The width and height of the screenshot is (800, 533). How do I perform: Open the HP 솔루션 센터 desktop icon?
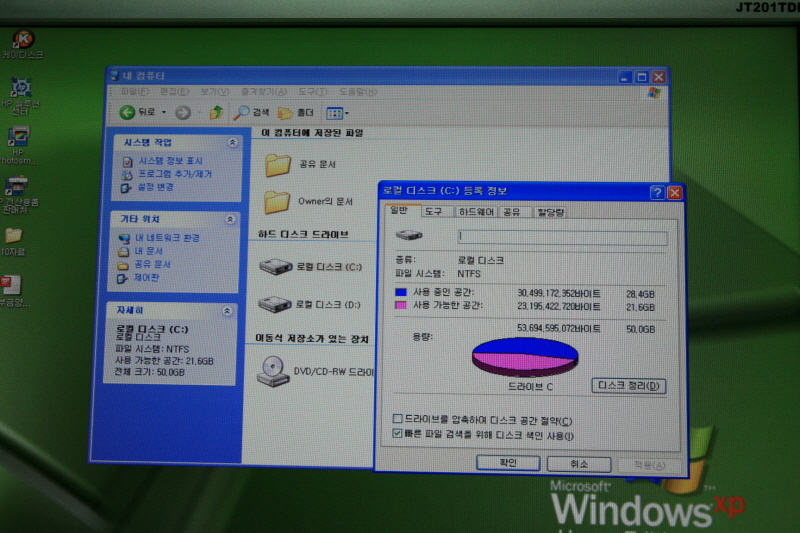[x=20, y=96]
